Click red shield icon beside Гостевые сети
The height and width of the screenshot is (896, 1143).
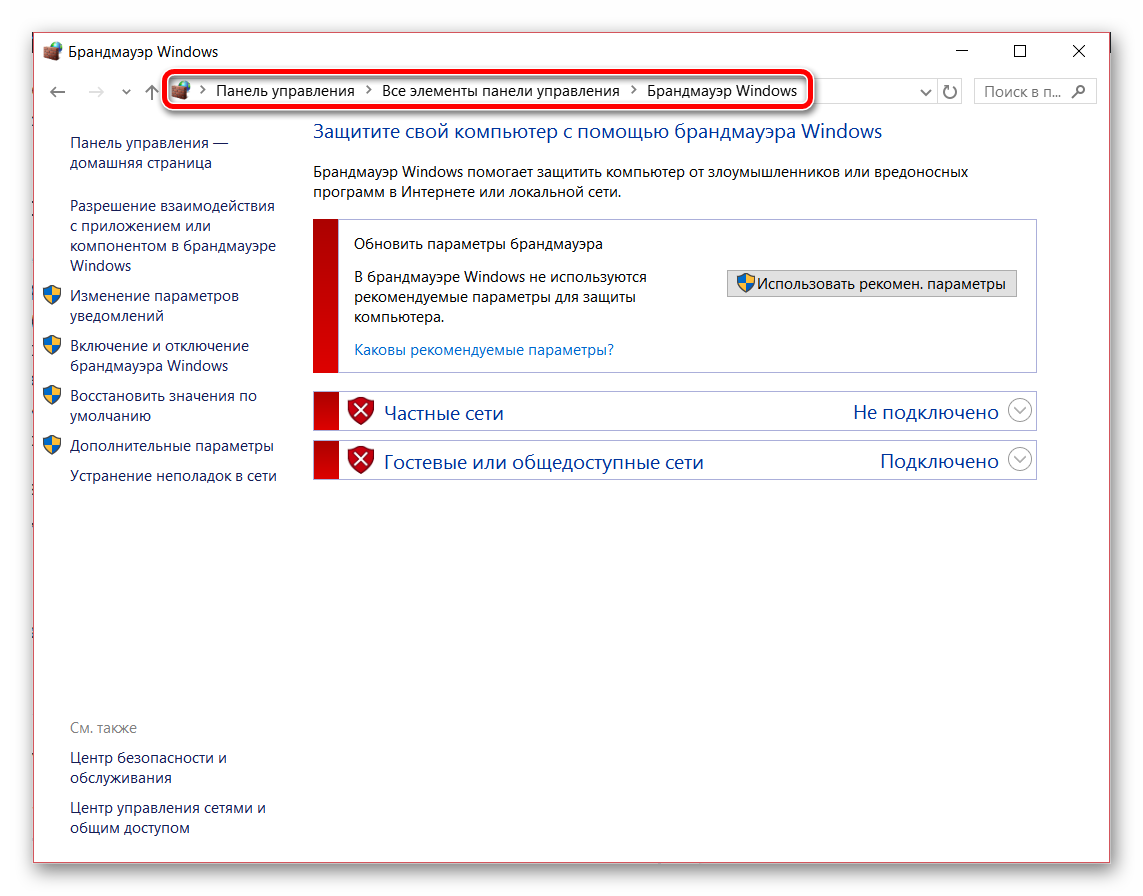[360, 461]
